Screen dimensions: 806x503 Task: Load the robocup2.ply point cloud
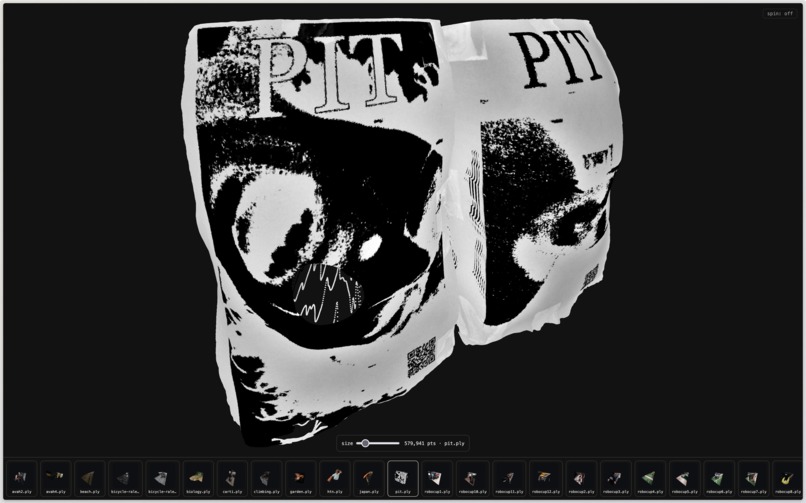[x=581, y=479]
